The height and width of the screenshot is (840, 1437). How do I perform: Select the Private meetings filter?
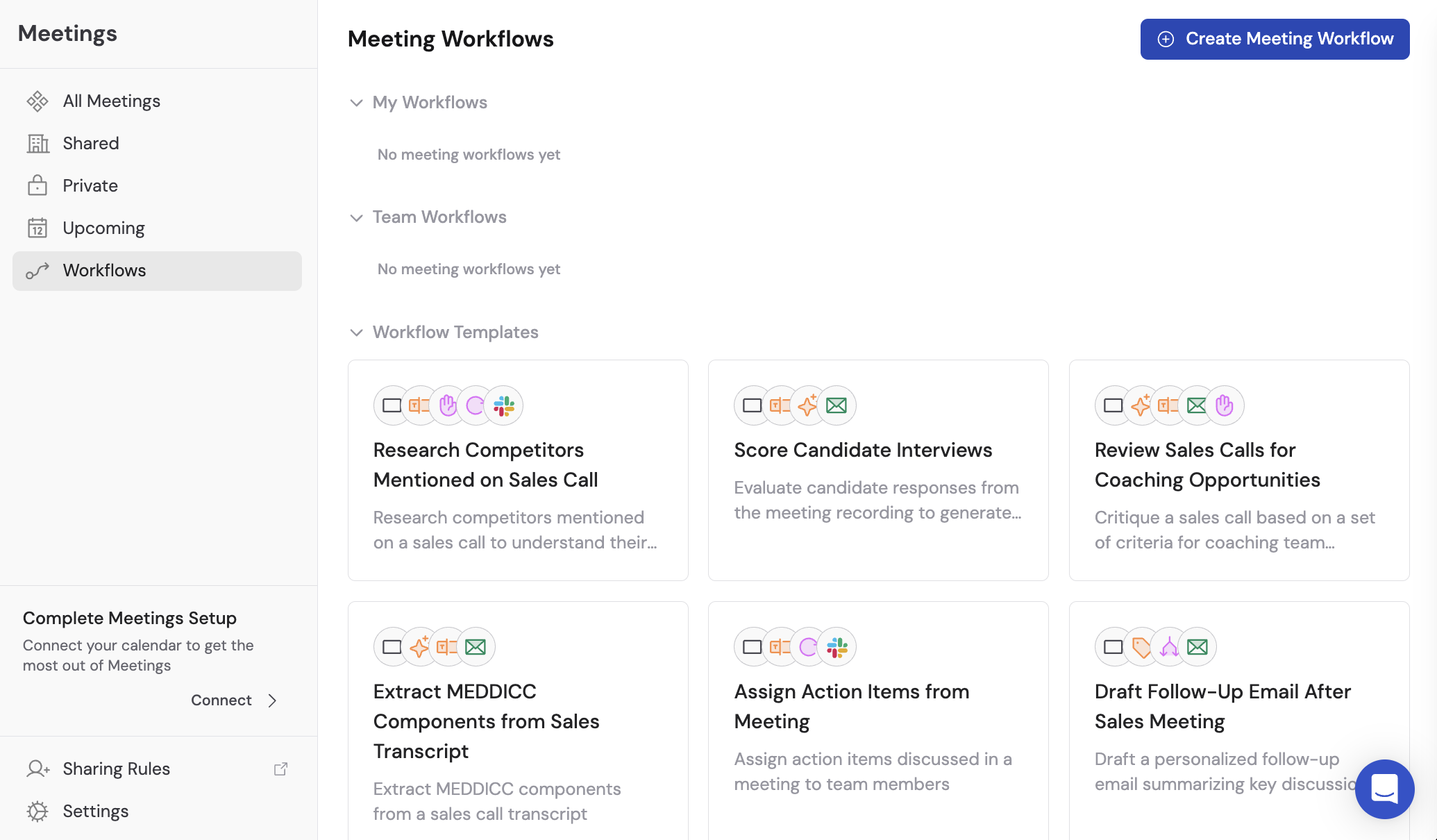click(x=90, y=185)
